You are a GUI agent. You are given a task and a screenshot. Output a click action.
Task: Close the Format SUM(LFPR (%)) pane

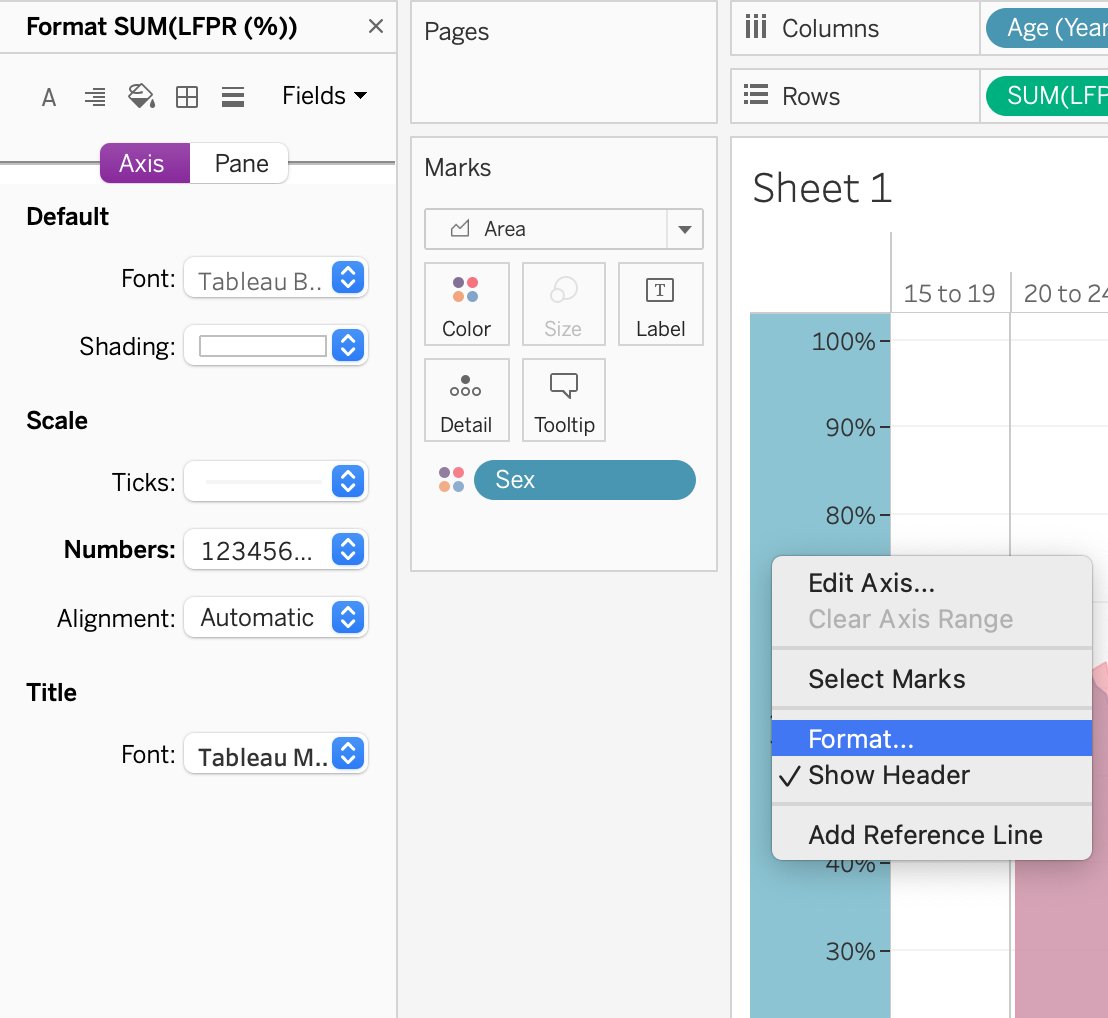[376, 27]
